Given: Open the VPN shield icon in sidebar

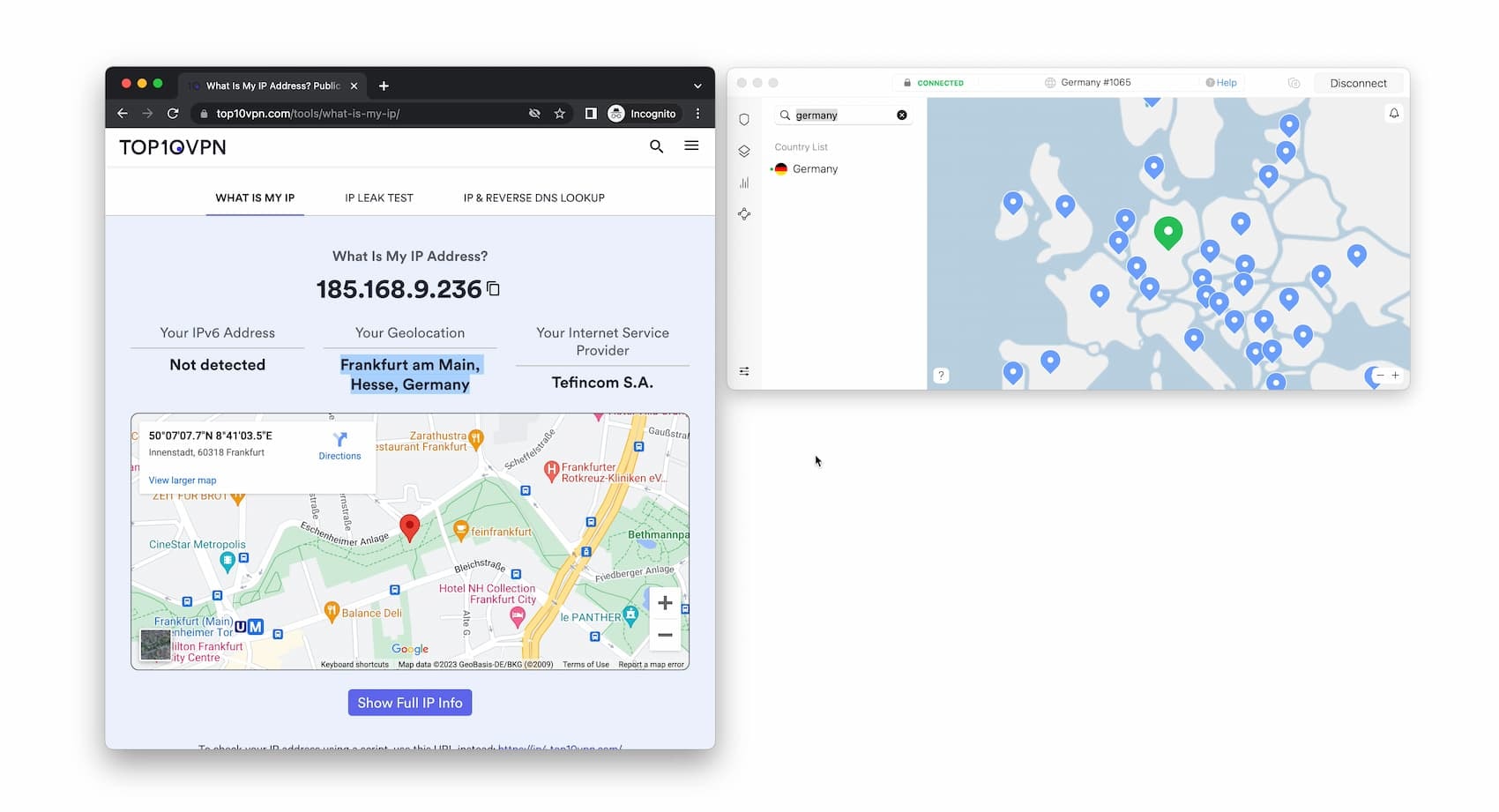Looking at the screenshot, I should pyautogui.click(x=744, y=119).
